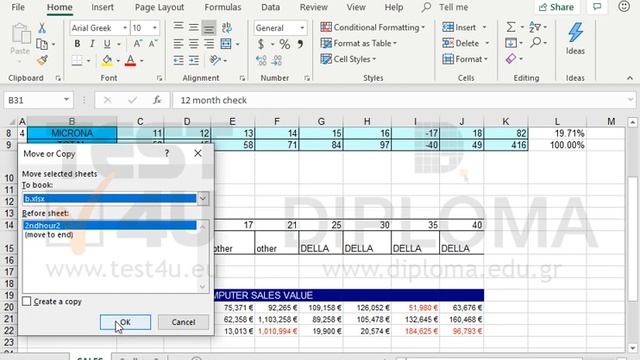This screenshot has height=360, width=640.
Task: Center text horizontally
Action: [x=193, y=44]
